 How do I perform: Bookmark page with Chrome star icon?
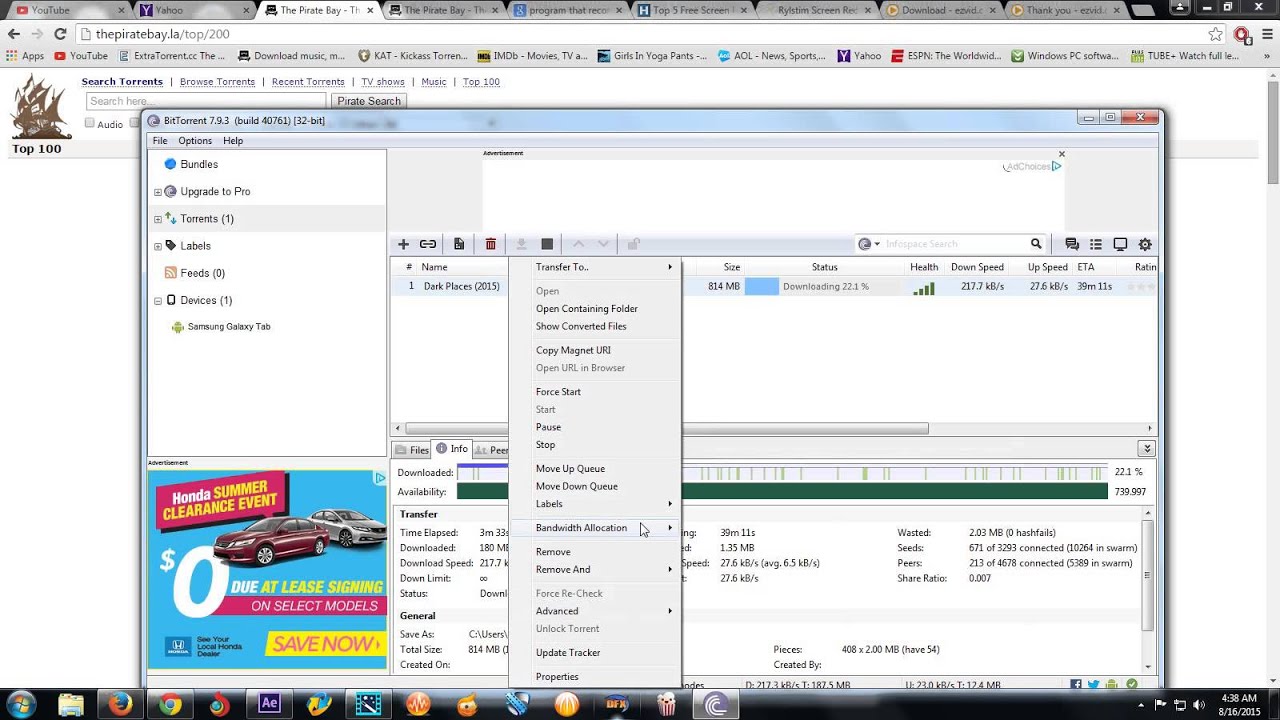pos(1215,34)
